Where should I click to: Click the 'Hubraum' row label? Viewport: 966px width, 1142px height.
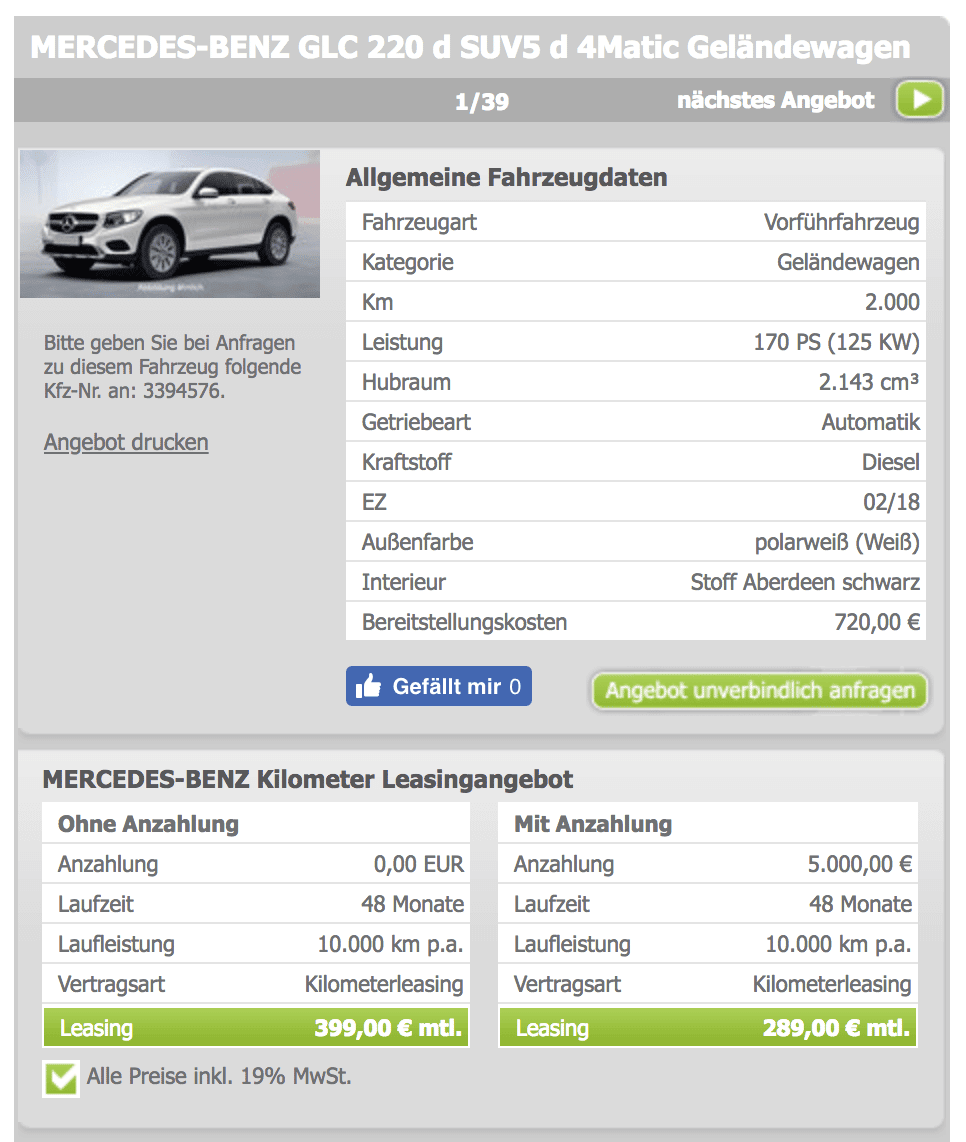pyautogui.click(x=407, y=382)
